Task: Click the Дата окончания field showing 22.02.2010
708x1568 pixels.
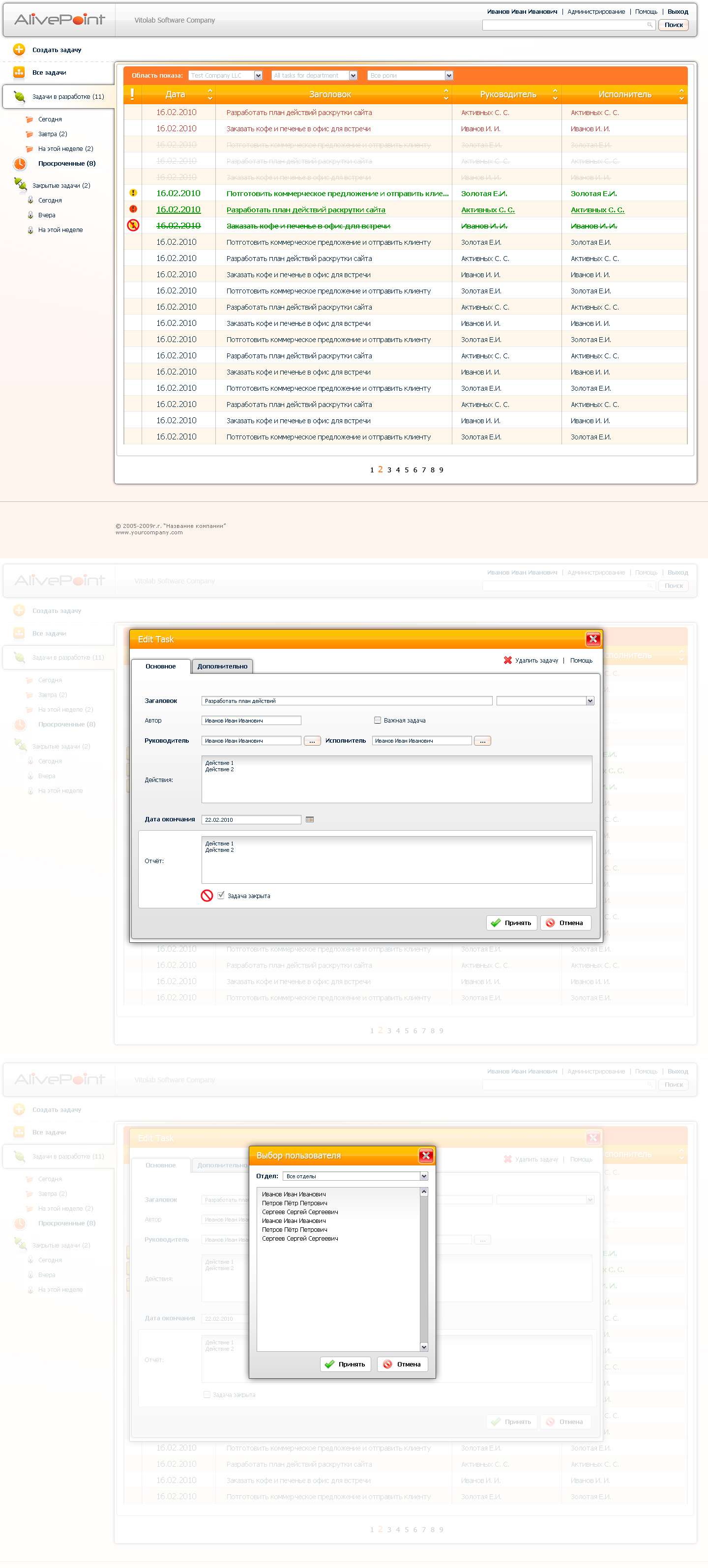Action: [251, 819]
